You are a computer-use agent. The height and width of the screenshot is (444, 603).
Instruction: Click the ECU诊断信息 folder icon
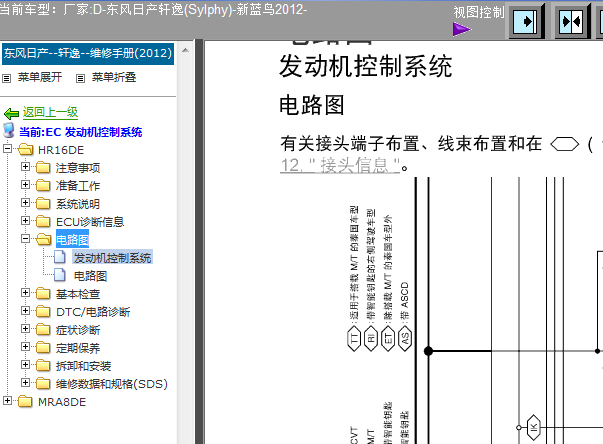coord(43,221)
